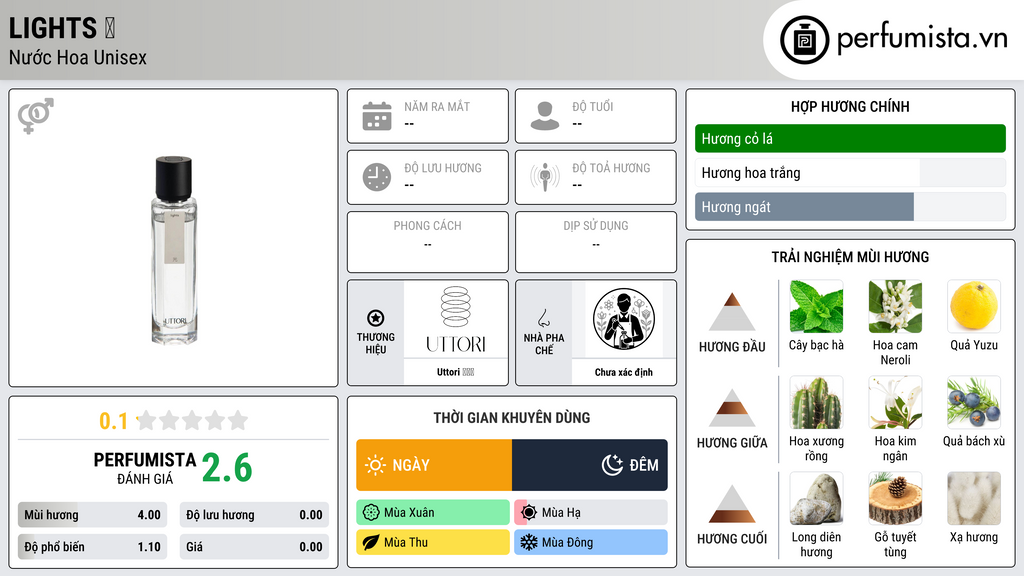
Task: Click the calendar icon for Năm ra mắt
Action: [x=377, y=116]
